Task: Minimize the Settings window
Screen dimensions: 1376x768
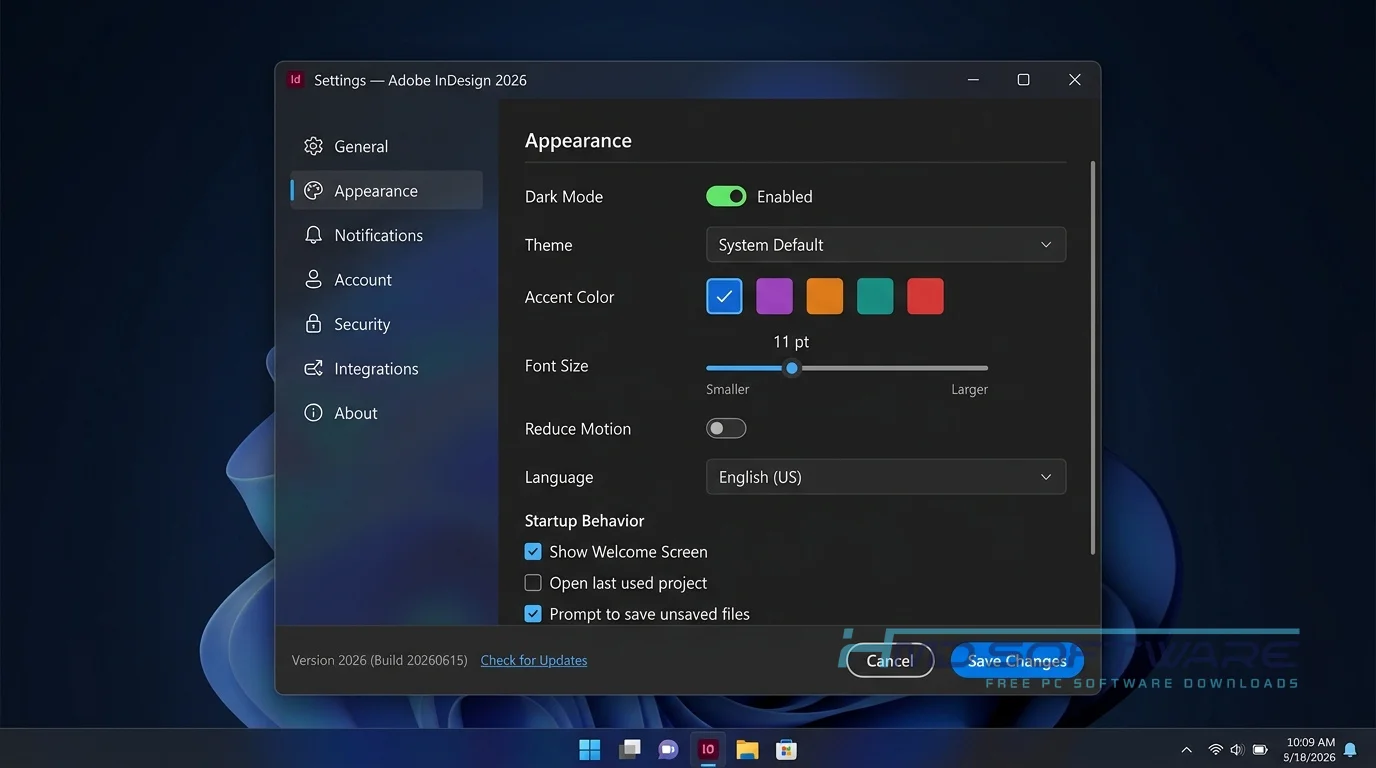Action: tap(973, 80)
